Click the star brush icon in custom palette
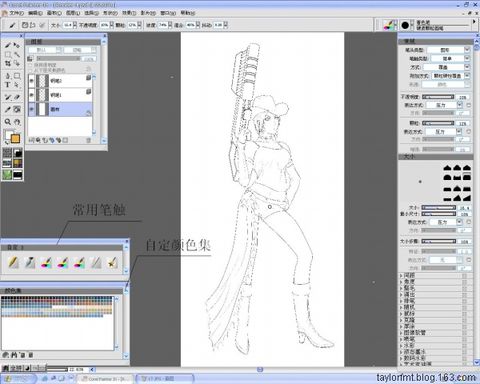The image size is (480, 384). click(112, 263)
